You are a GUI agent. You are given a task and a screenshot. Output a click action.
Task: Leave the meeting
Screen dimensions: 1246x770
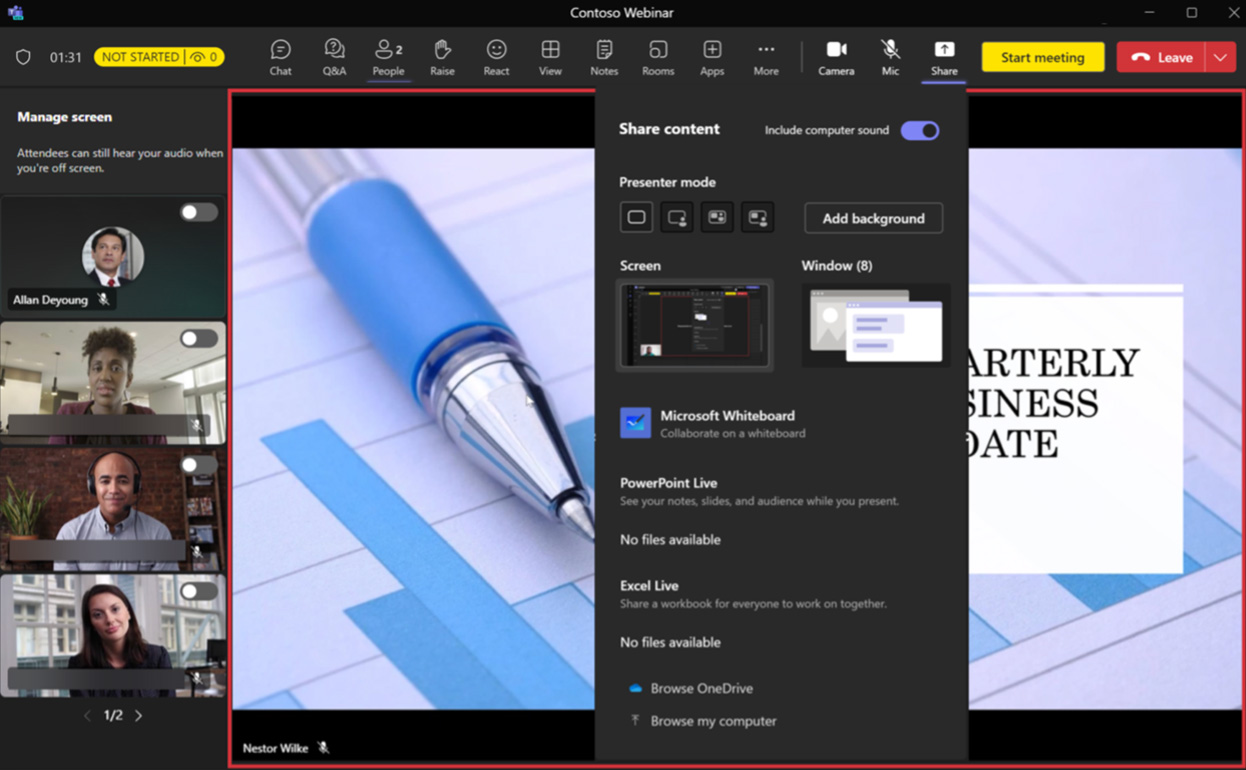coord(1161,57)
